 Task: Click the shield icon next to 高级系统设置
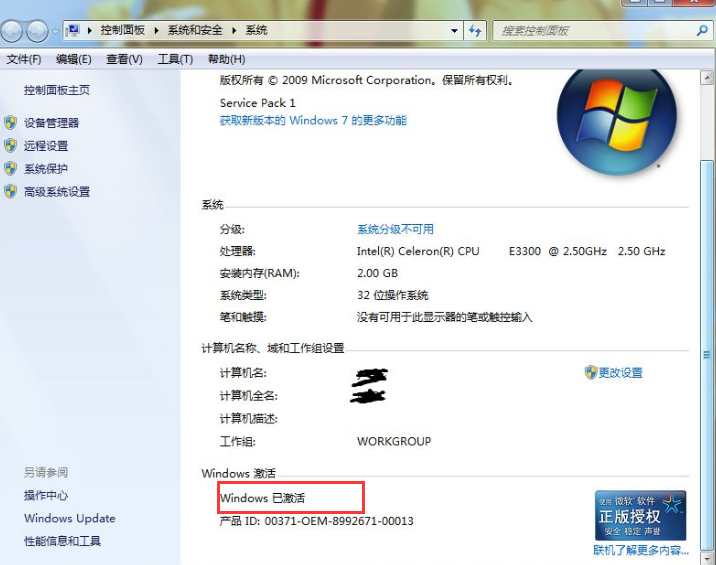(11, 192)
